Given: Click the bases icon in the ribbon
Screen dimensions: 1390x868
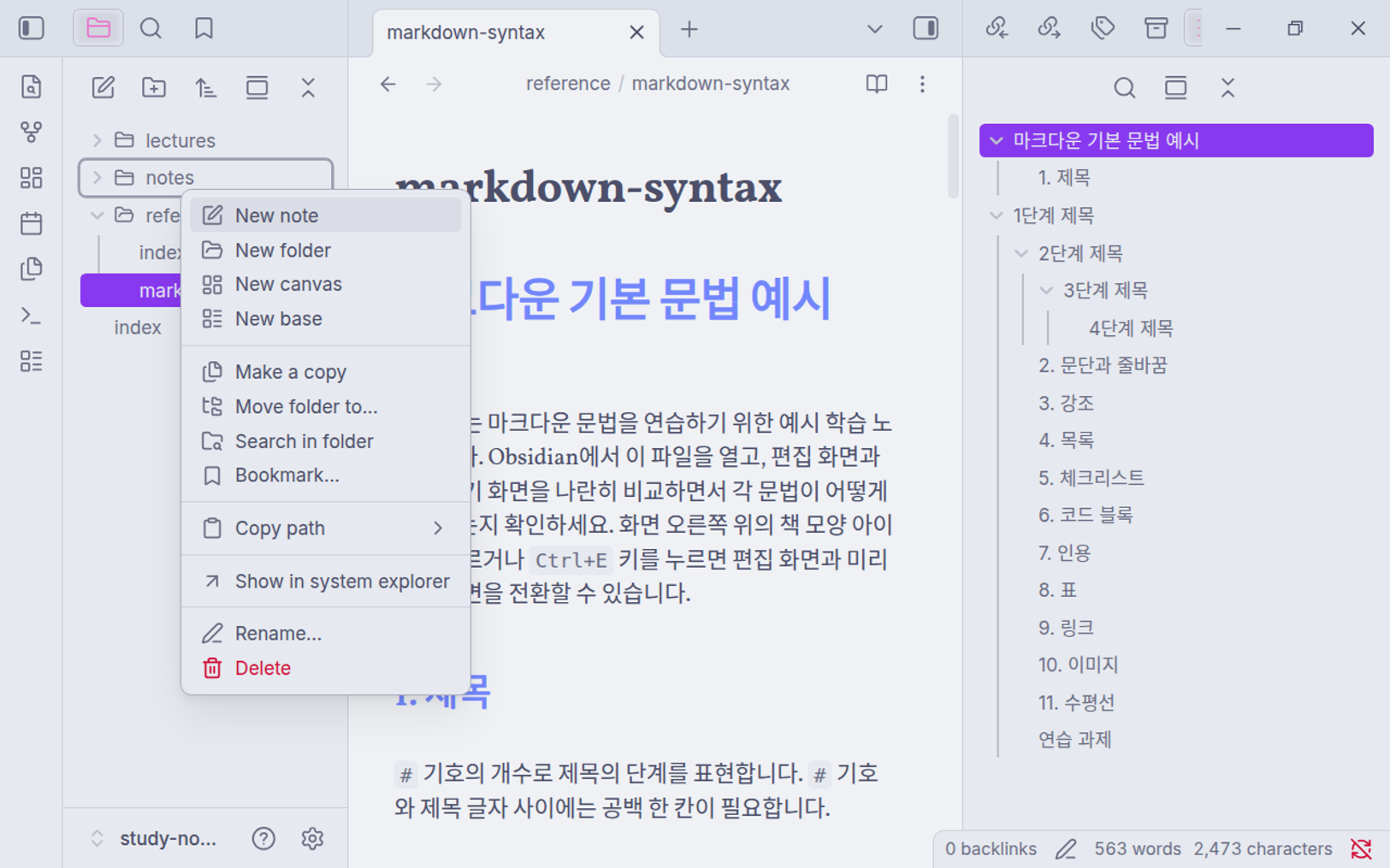Looking at the screenshot, I should click(32, 361).
